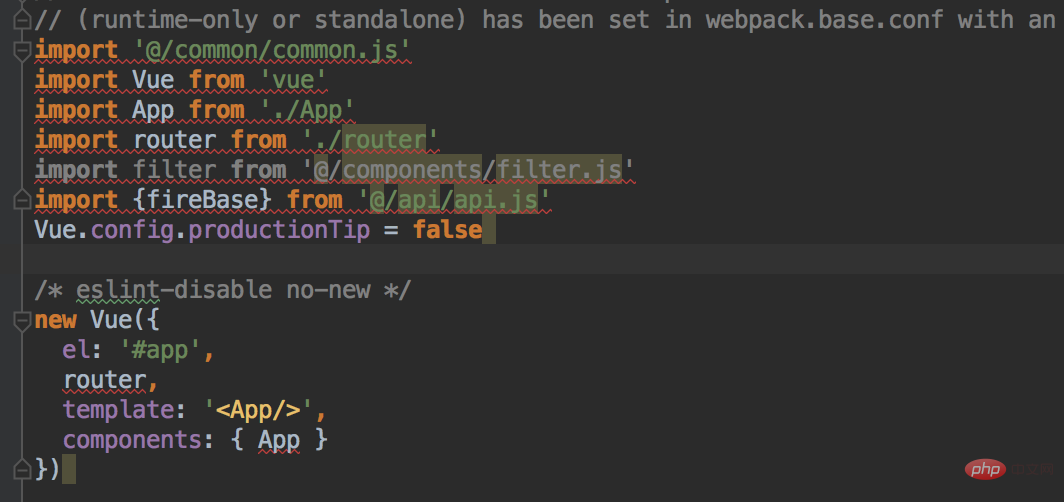
Task: Click the 'filter.js' file name in import
Action: point(560,170)
